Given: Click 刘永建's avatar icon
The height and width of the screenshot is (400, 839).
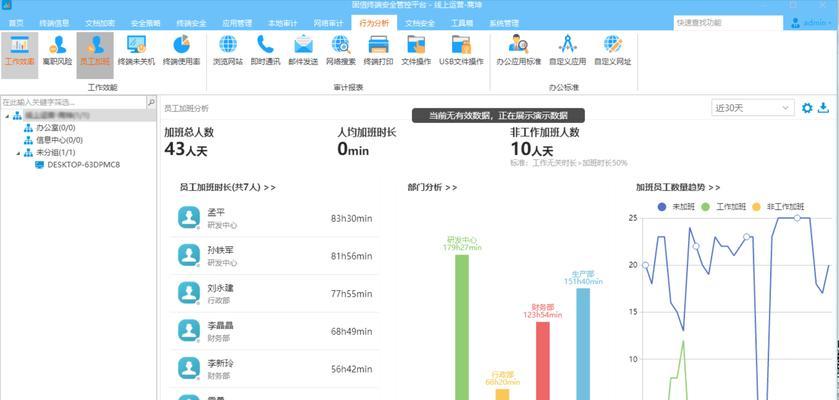Looking at the screenshot, I should (188, 293).
